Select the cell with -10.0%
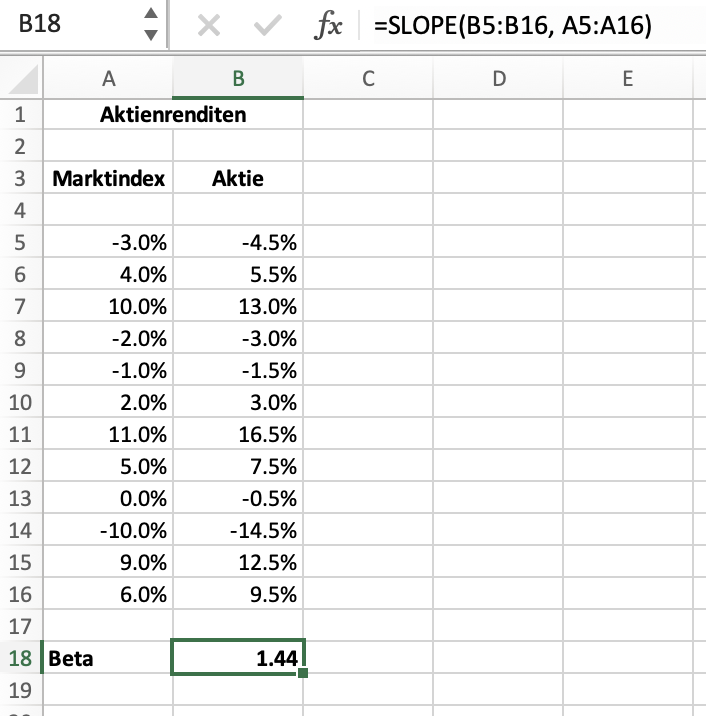 [108, 530]
